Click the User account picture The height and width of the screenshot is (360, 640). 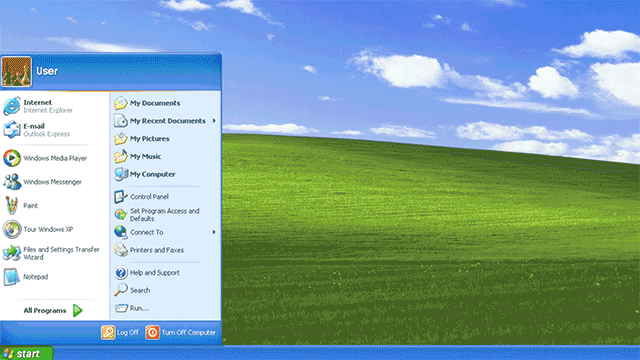[16, 72]
